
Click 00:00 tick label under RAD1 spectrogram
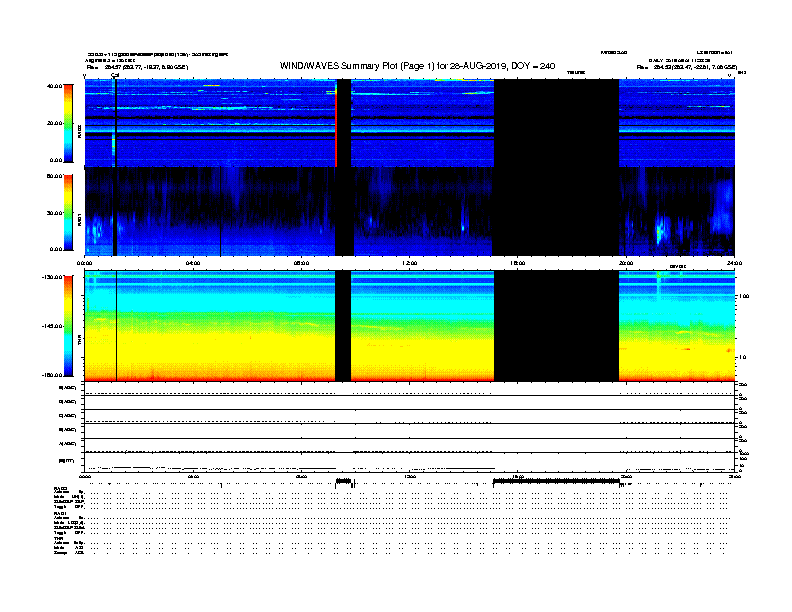click(84, 263)
